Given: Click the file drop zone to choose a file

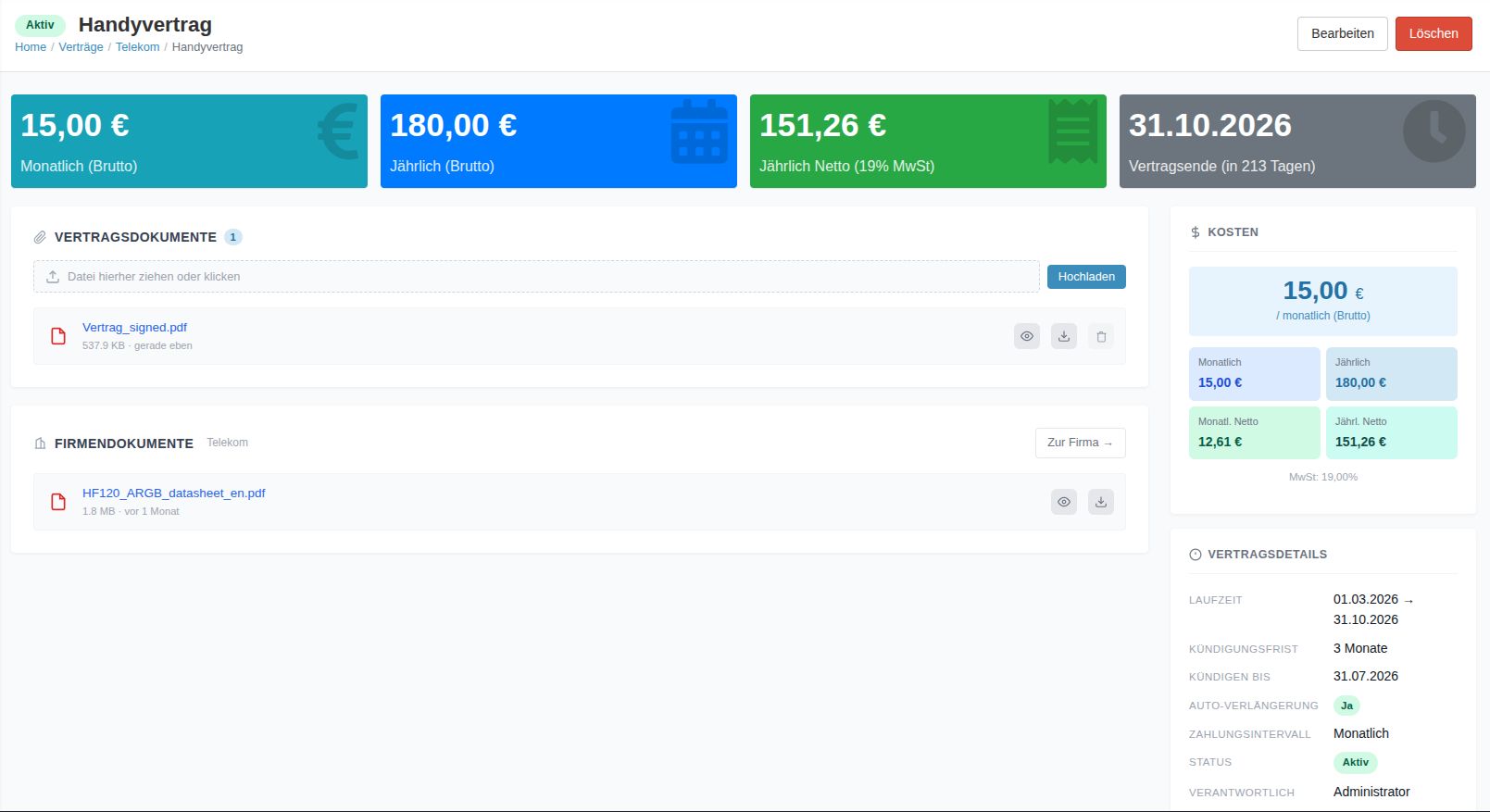Looking at the screenshot, I should point(535,277).
